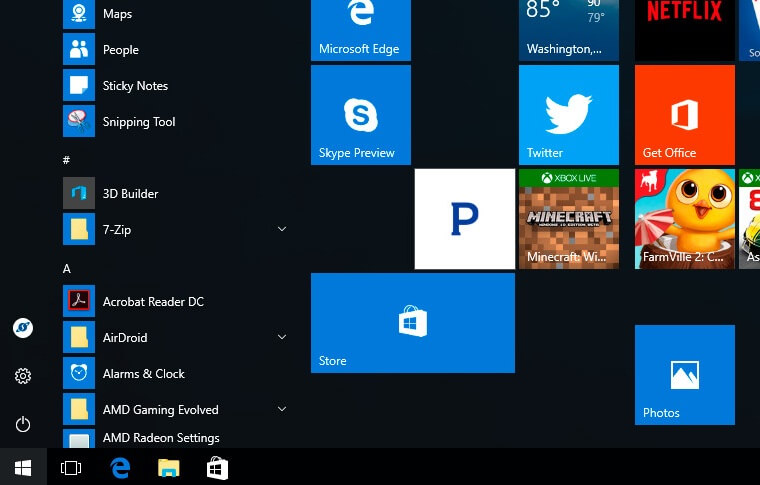Launch Edge from the taskbar
The height and width of the screenshot is (485, 760).
point(120,468)
